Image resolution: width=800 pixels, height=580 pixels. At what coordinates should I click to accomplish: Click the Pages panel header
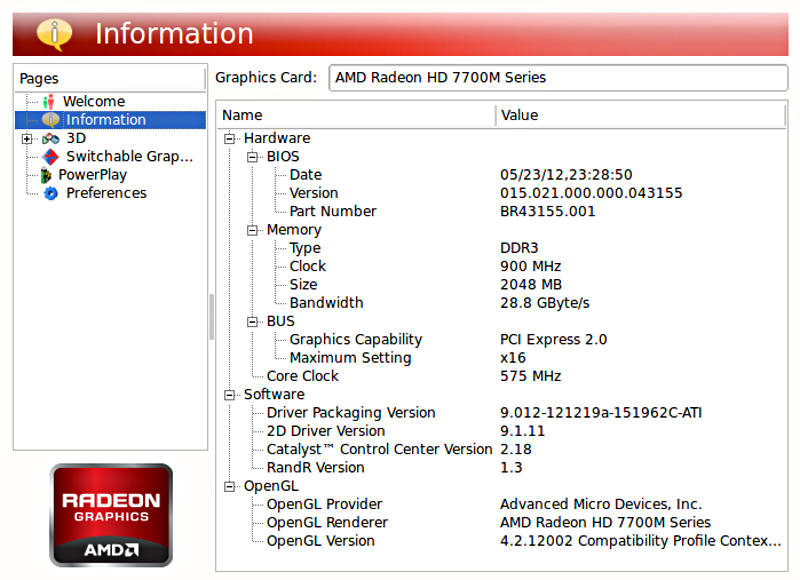110,79
